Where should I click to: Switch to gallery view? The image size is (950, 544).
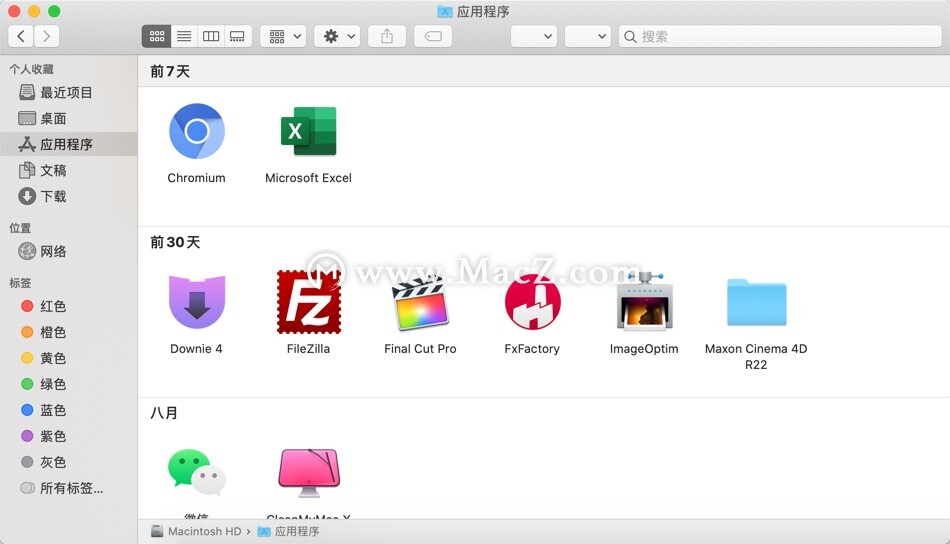pyautogui.click(x=238, y=36)
